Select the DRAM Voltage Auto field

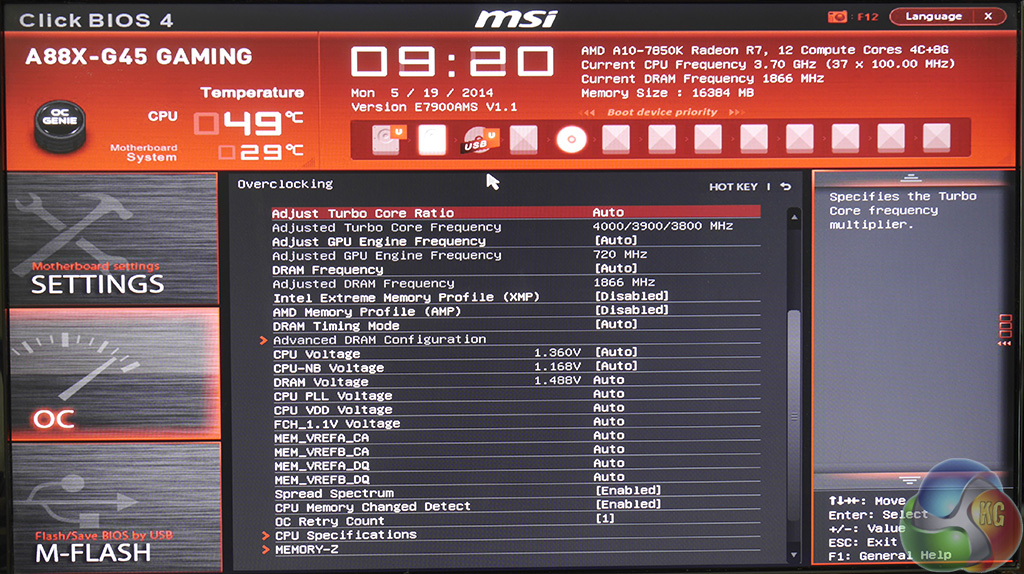click(x=609, y=380)
